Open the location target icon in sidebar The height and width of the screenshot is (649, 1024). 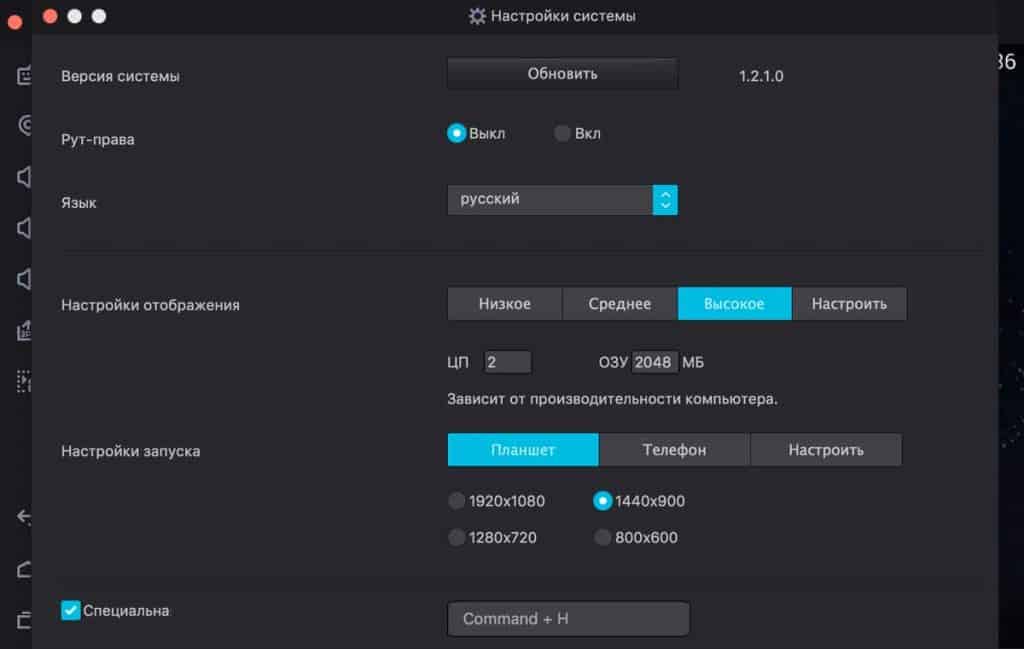tap(25, 125)
